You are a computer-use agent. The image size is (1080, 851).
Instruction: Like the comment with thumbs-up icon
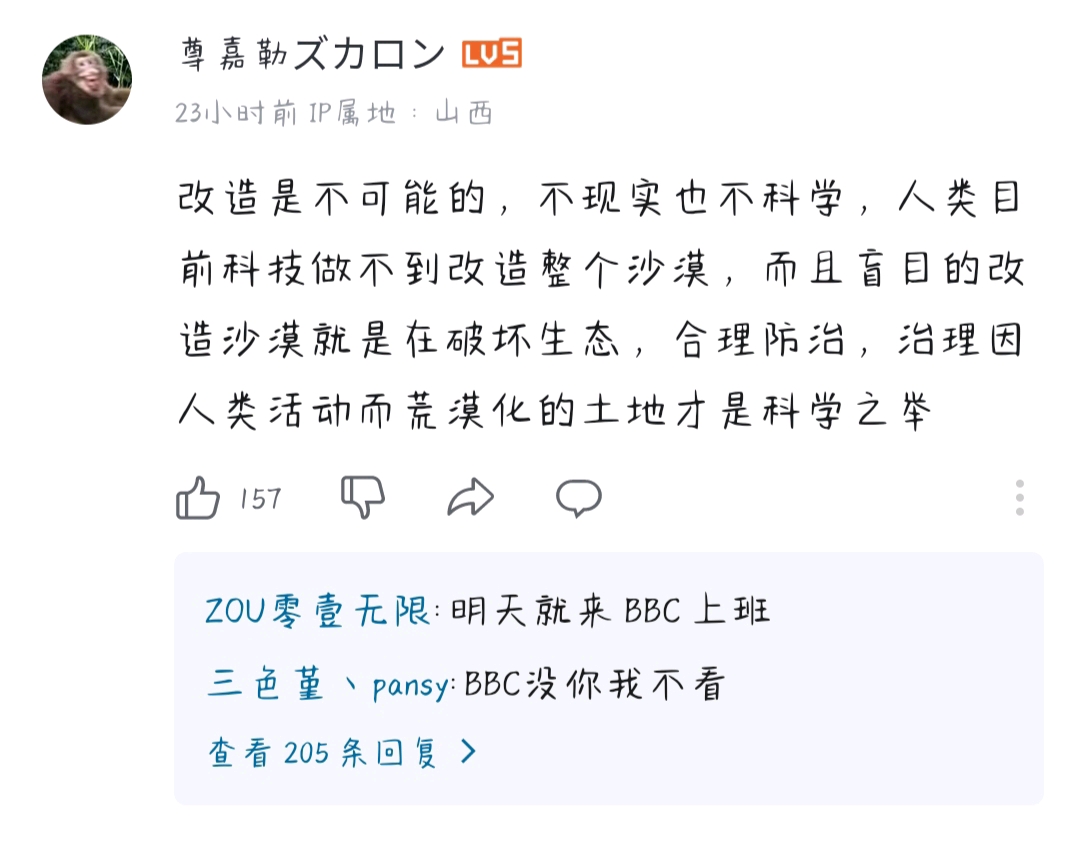198,497
